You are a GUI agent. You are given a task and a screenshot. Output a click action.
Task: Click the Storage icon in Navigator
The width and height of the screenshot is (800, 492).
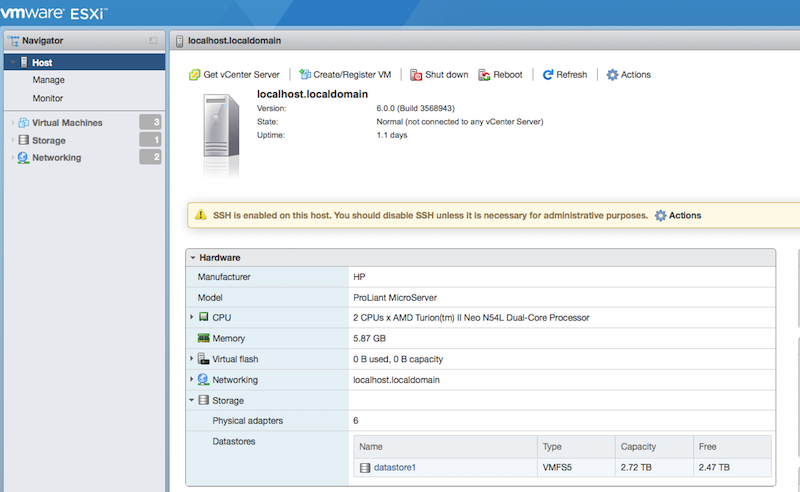point(23,140)
